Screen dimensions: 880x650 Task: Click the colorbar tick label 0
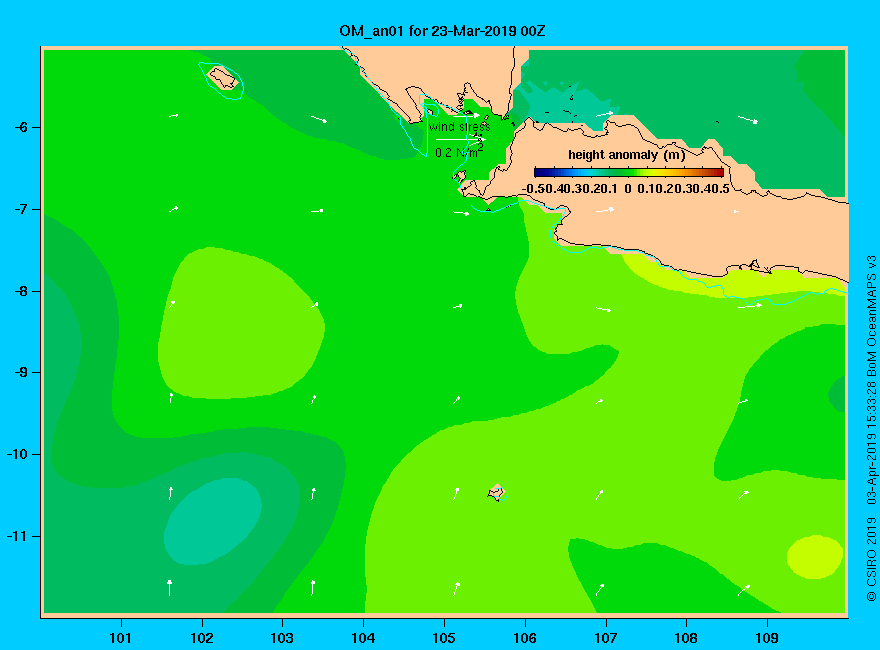(x=627, y=189)
